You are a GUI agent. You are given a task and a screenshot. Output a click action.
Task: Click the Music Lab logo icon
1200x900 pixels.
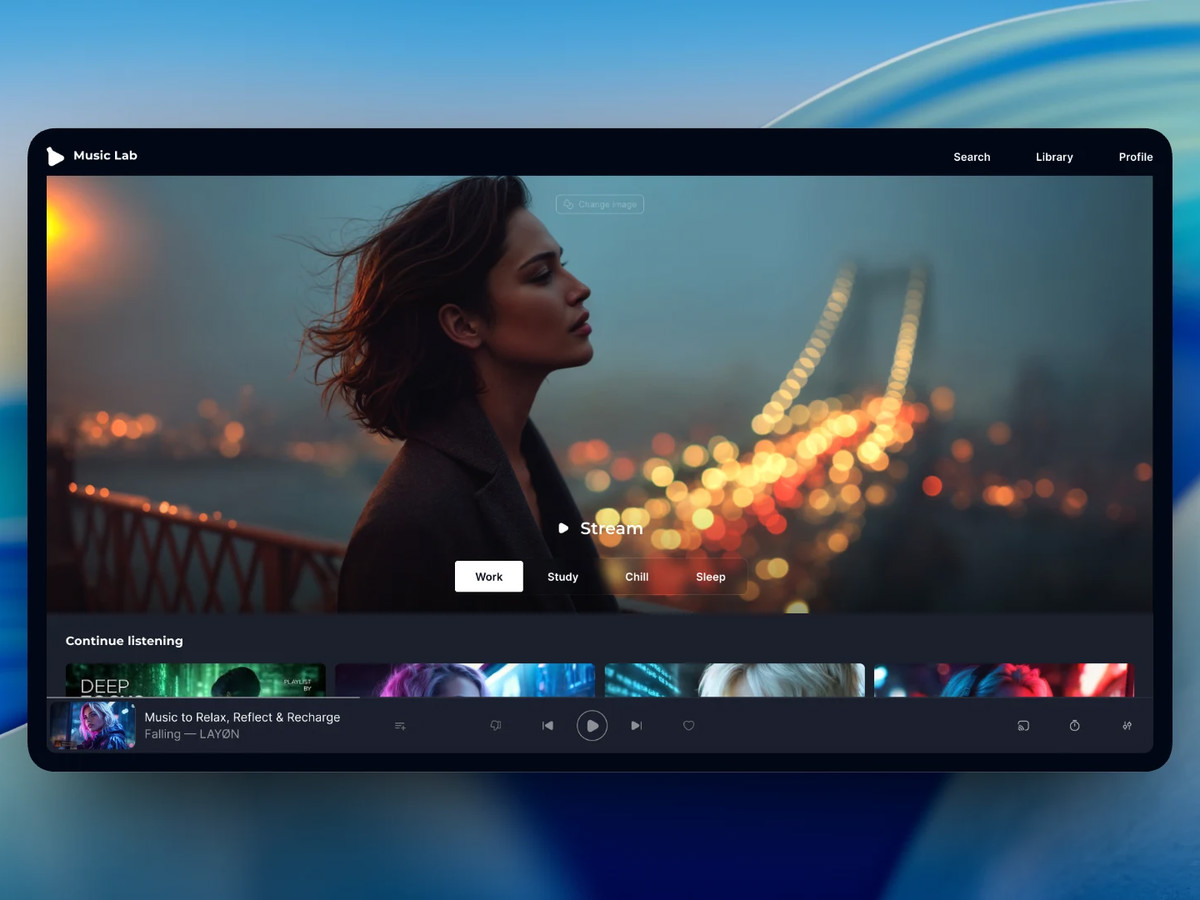click(x=55, y=156)
